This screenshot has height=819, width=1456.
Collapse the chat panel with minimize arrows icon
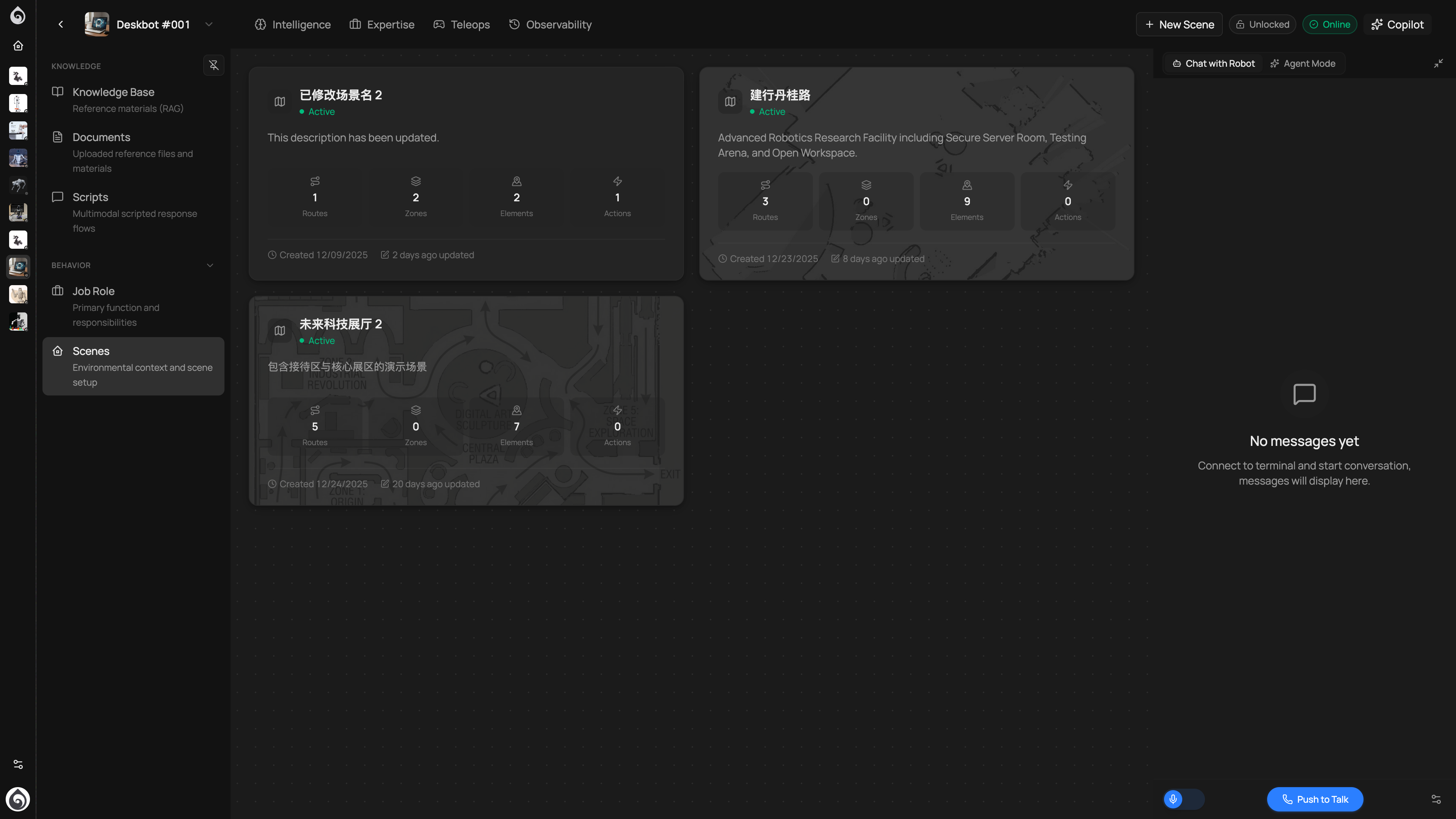[x=1438, y=63]
